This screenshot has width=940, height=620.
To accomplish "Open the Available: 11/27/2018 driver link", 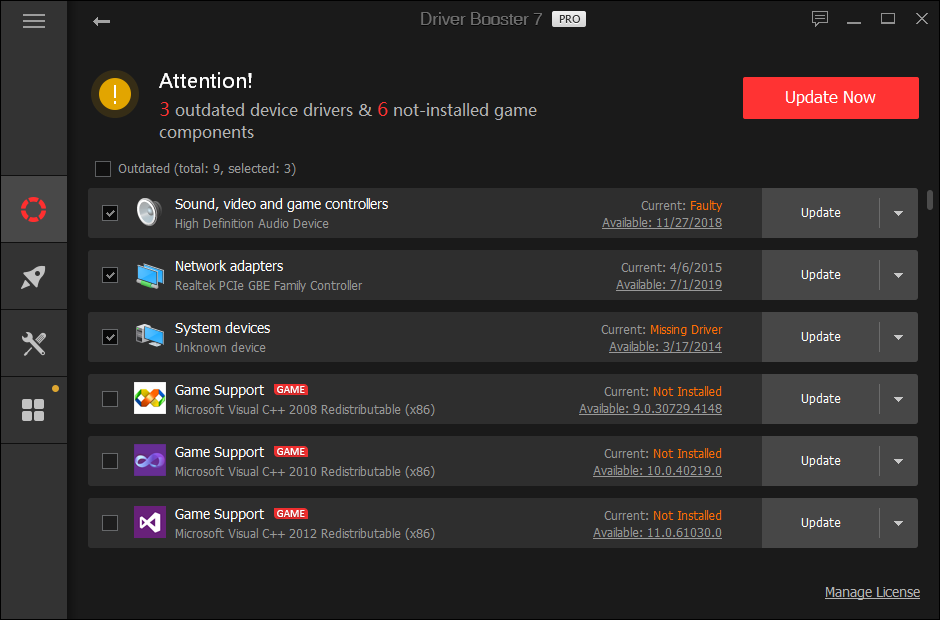I will click(662, 223).
